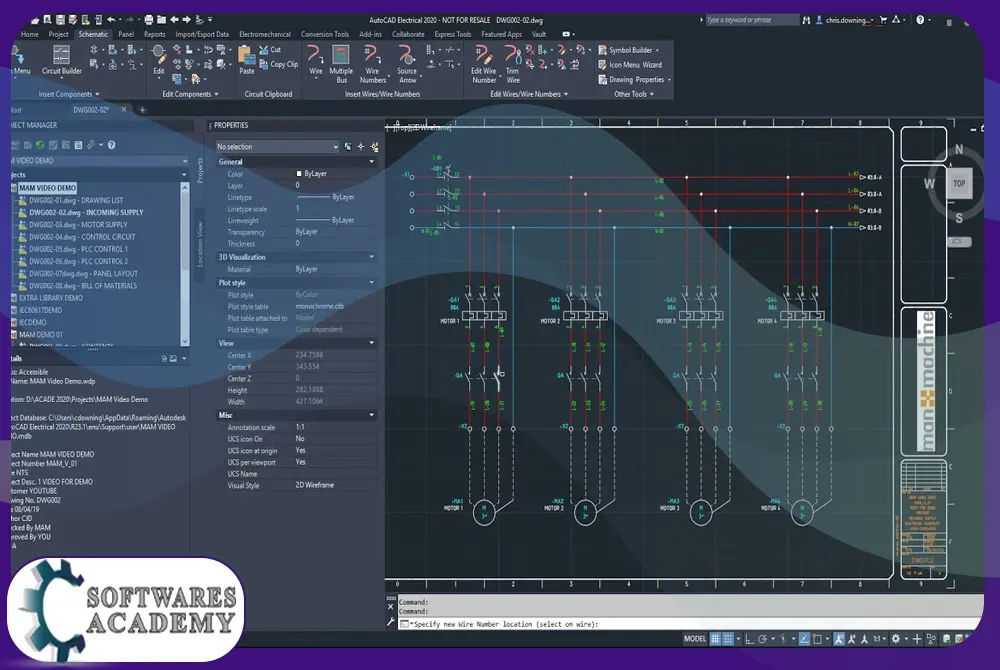Open the No selection dropdown
The width and height of the screenshot is (1000, 670).
point(277,147)
